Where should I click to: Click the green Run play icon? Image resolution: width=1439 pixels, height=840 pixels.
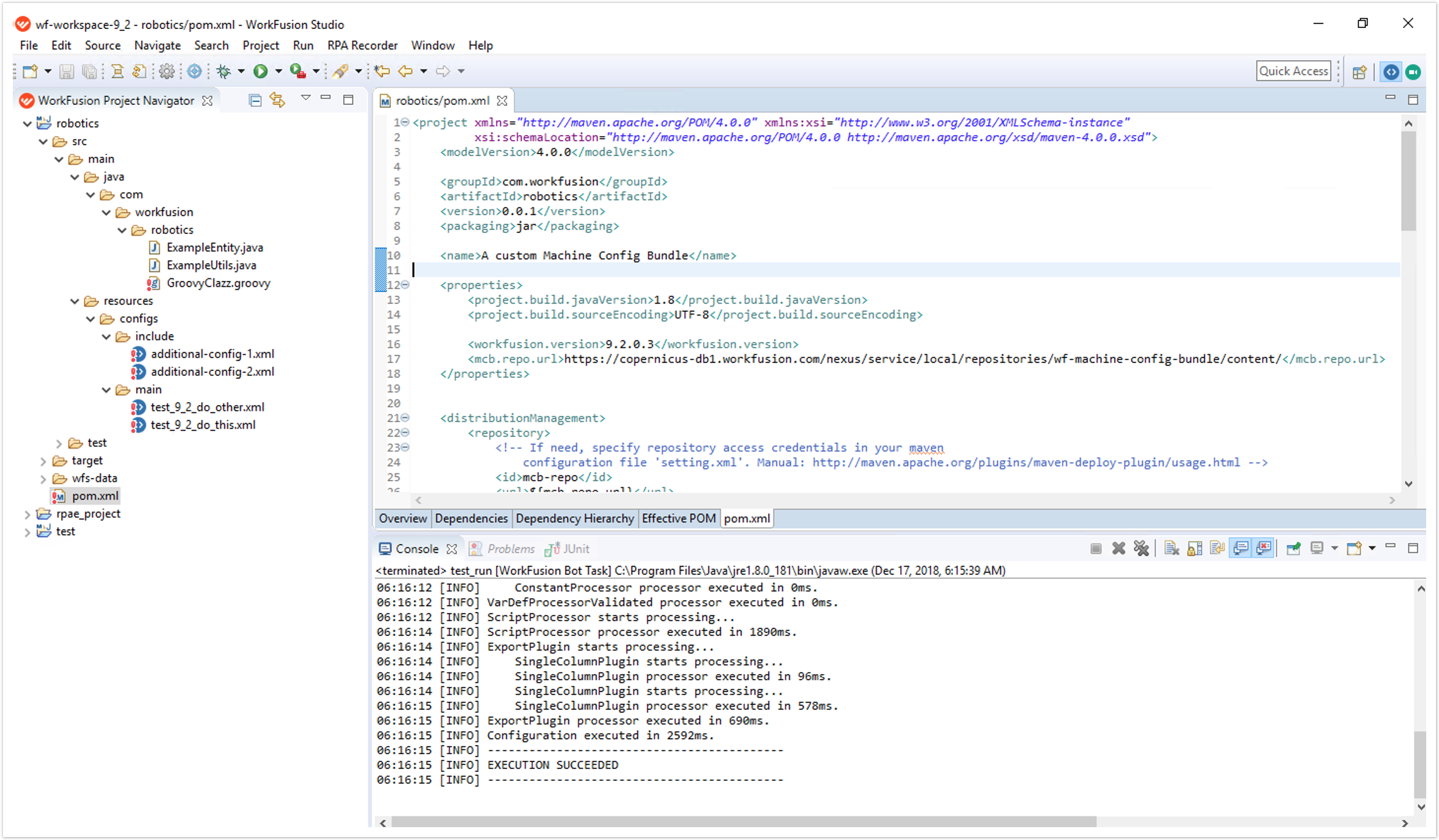261,71
